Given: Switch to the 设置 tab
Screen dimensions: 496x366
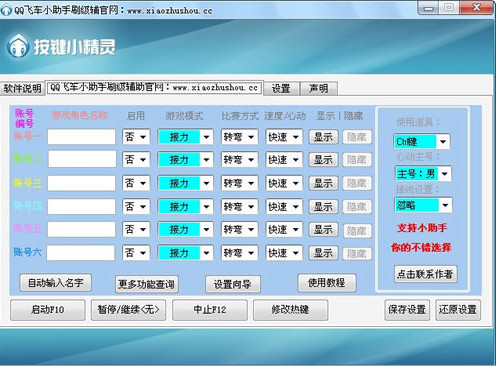Looking at the screenshot, I should click(281, 89).
